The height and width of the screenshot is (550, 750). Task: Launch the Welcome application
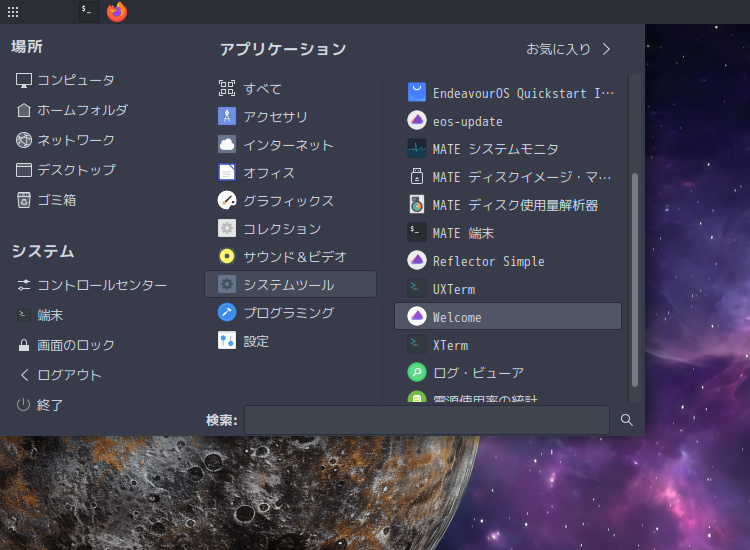click(x=507, y=316)
